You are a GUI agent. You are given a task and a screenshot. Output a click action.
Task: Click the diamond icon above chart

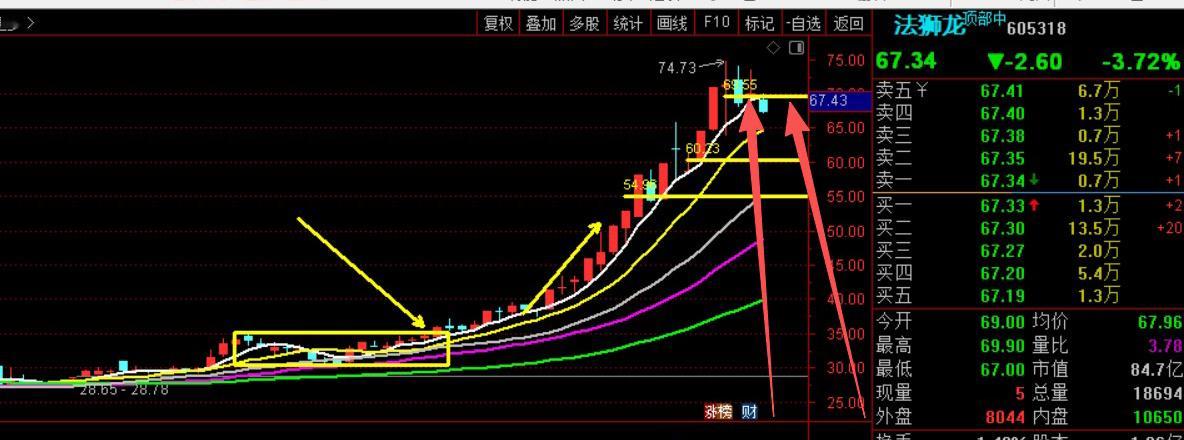pos(773,48)
